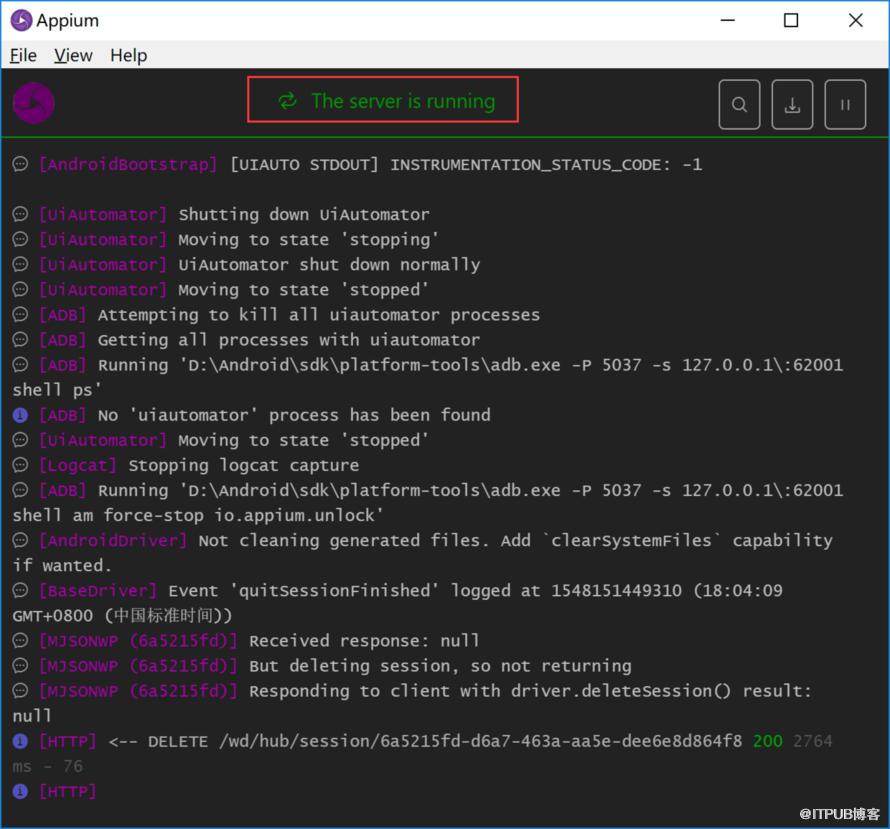Select 'UiAutomator shut down normally' log text
This screenshot has height=829, width=890.
pyautogui.click(x=329, y=264)
